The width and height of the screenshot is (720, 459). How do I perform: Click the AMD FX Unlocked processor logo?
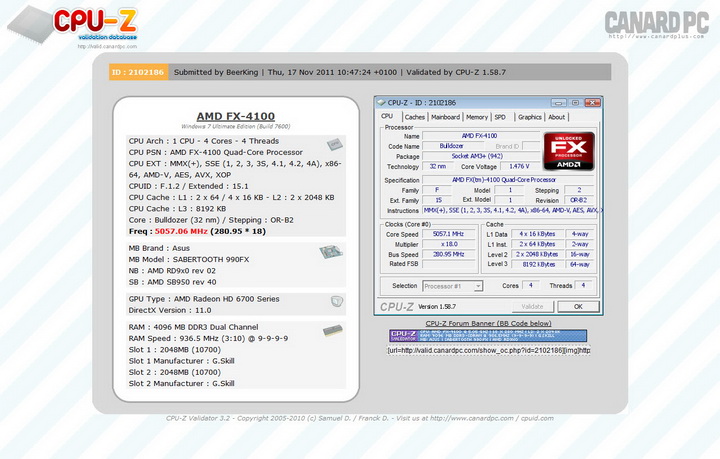tap(569, 151)
